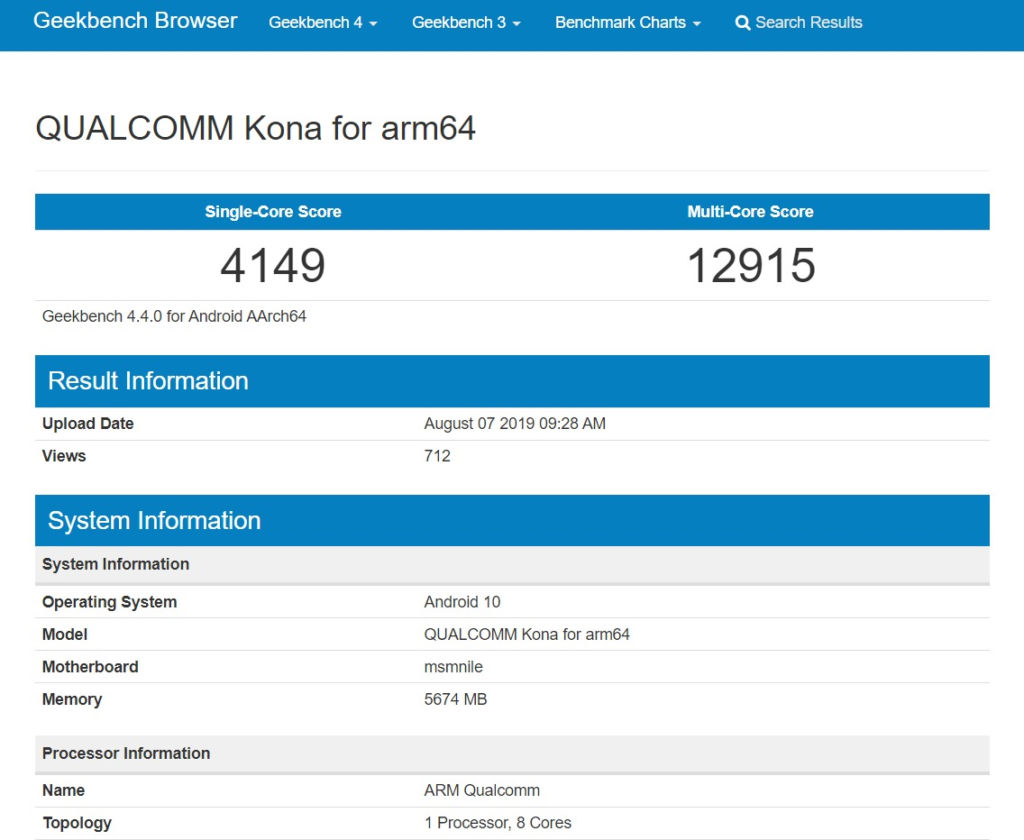The width and height of the screenshot is (1024, 840).
Task: Click the Multi-Core Score header
Action: click(750, 212)
